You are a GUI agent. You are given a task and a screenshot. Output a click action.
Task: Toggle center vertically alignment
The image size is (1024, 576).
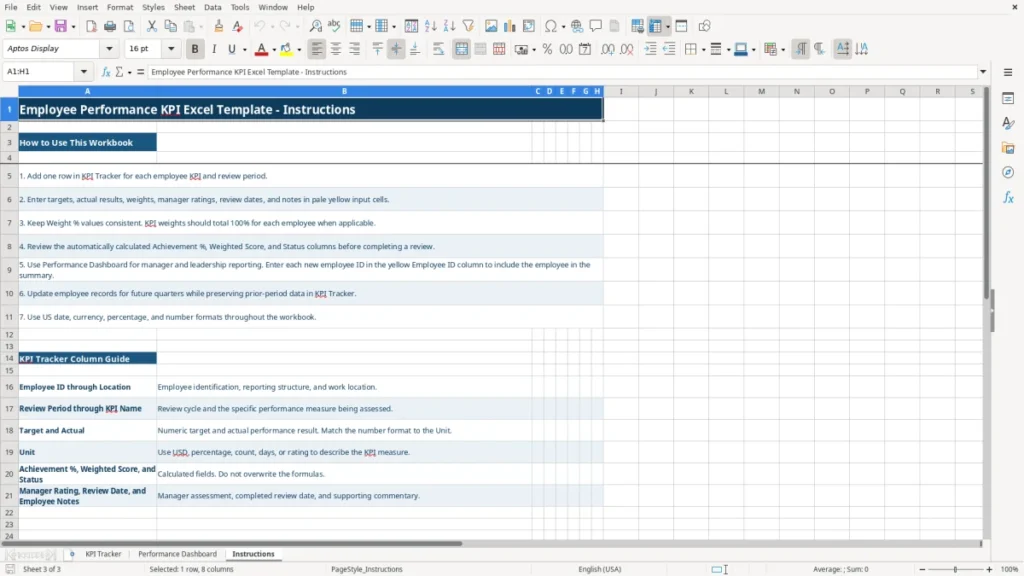coord(396,49)
